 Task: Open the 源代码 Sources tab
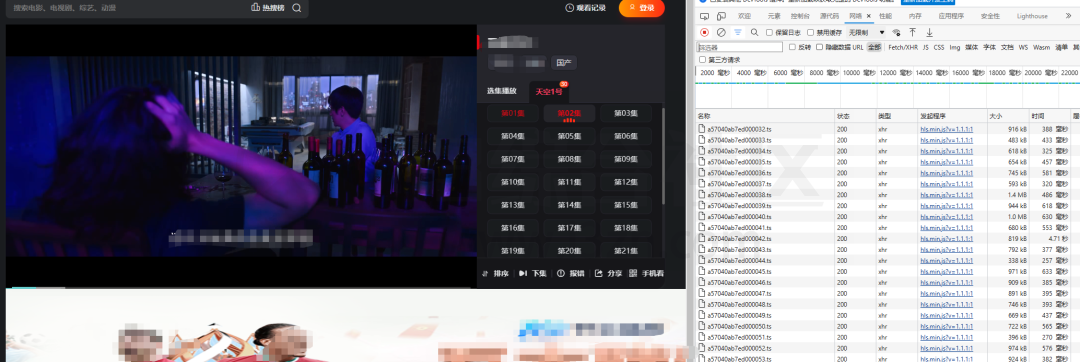[x=829, y=16]
